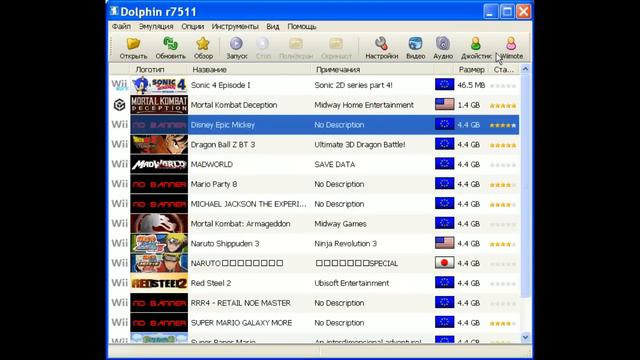The height and width of the screenshot is (360, 640).
Task: Click the Mortal Kombat Deception banner
Action: click(x=159, y=105)
